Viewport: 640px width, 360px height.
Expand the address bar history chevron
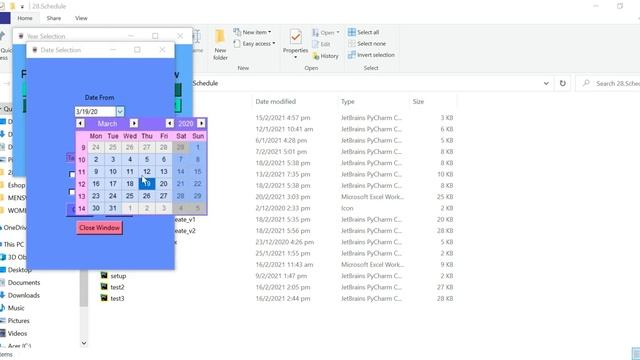pyautogui.click(x=546, y=83)
